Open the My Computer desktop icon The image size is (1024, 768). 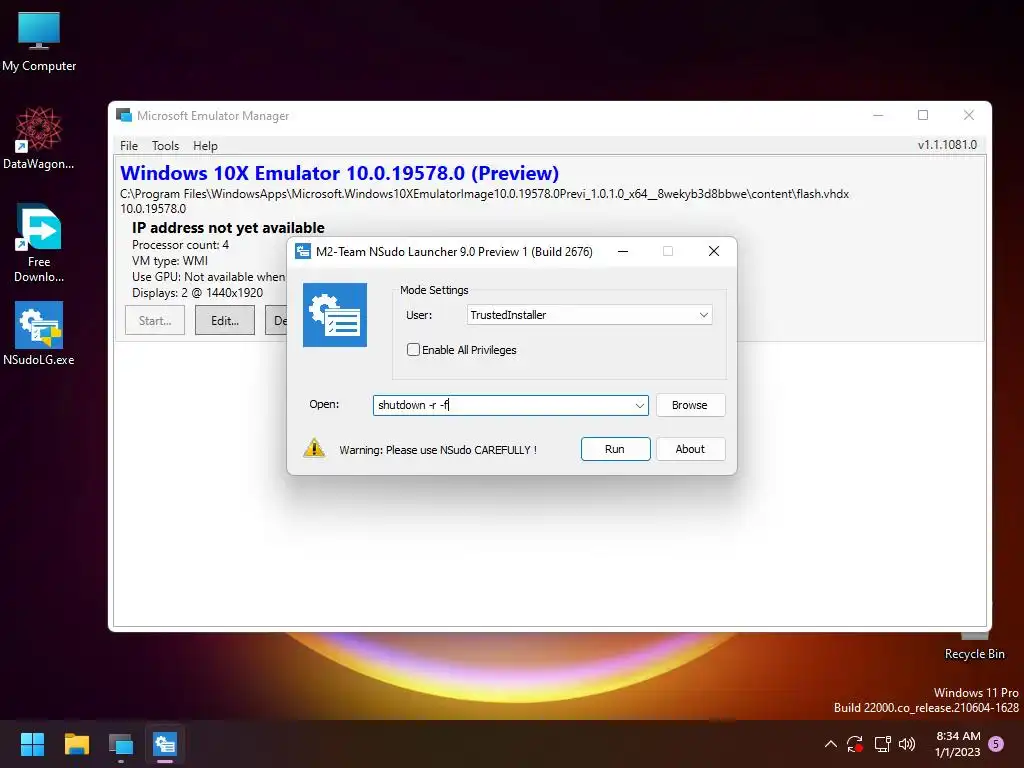39,42
